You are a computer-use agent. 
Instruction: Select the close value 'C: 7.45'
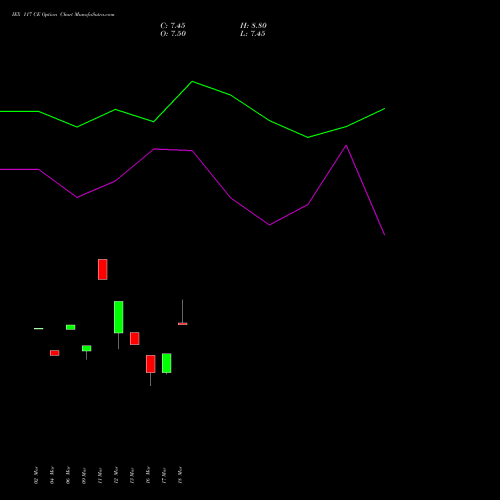173,26
